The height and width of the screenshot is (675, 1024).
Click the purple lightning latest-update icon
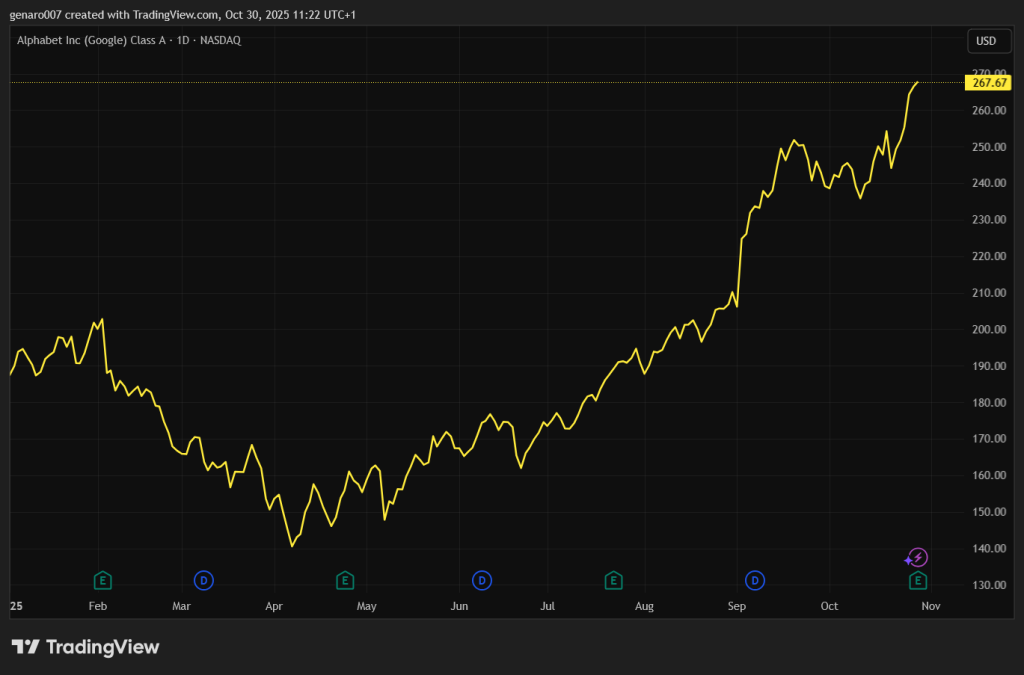[917, 558]
